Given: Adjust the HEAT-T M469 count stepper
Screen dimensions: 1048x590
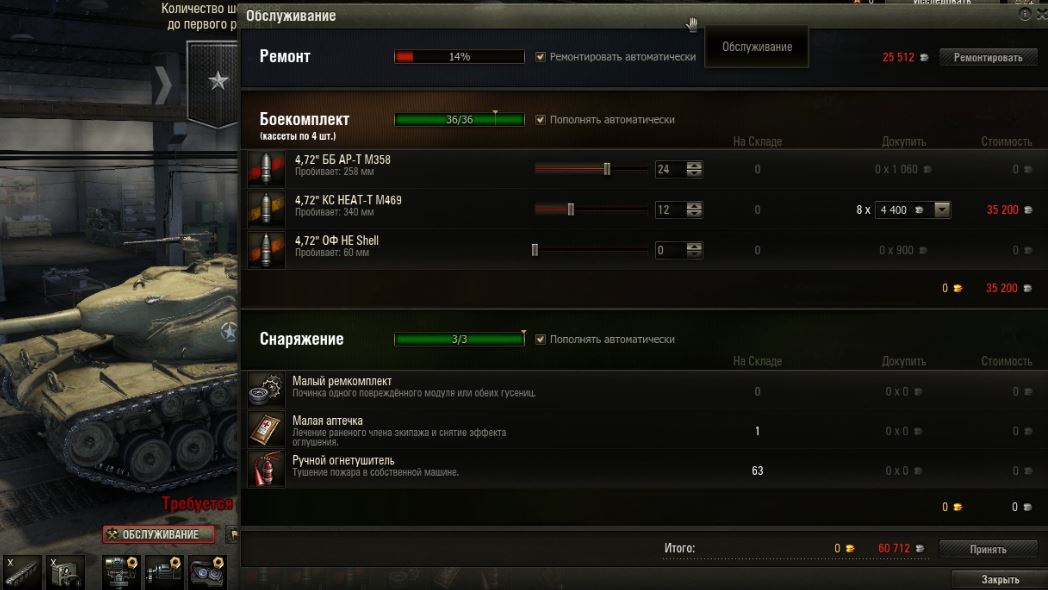Looking at the screenshot, I should click(694, 210).
